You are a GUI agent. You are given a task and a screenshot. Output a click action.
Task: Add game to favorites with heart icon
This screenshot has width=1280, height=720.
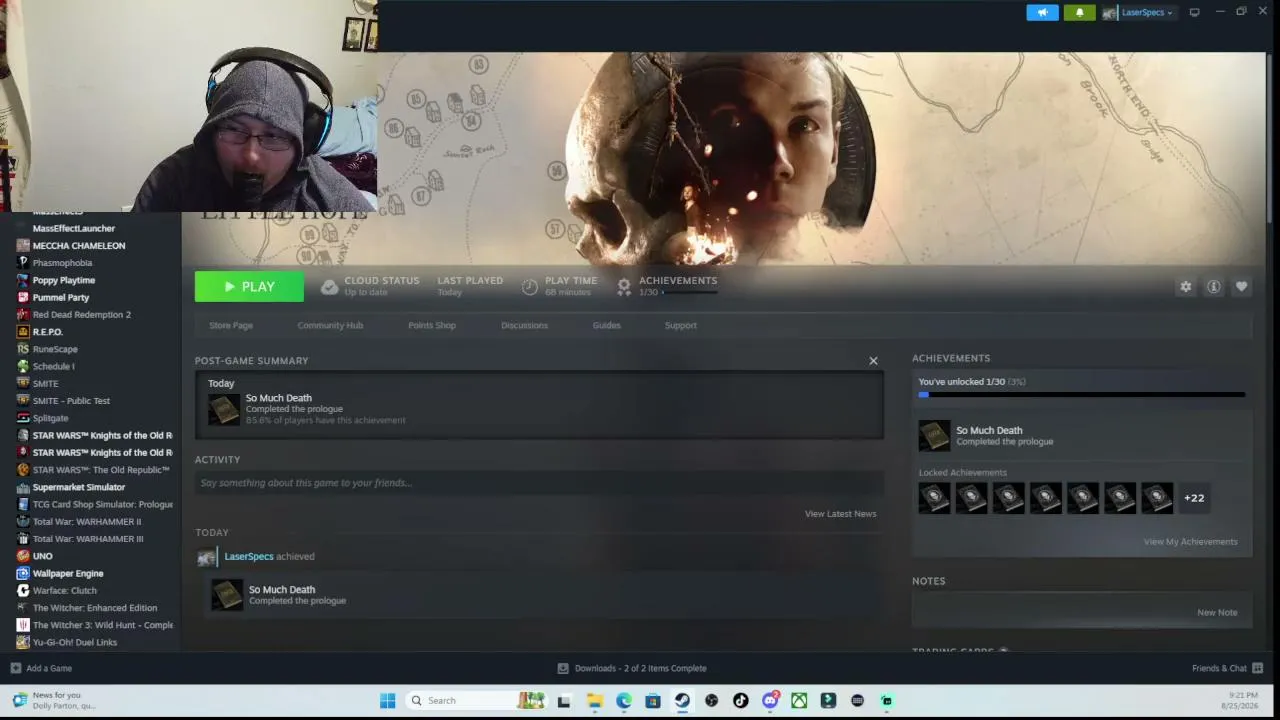[x=1241, y=287]
